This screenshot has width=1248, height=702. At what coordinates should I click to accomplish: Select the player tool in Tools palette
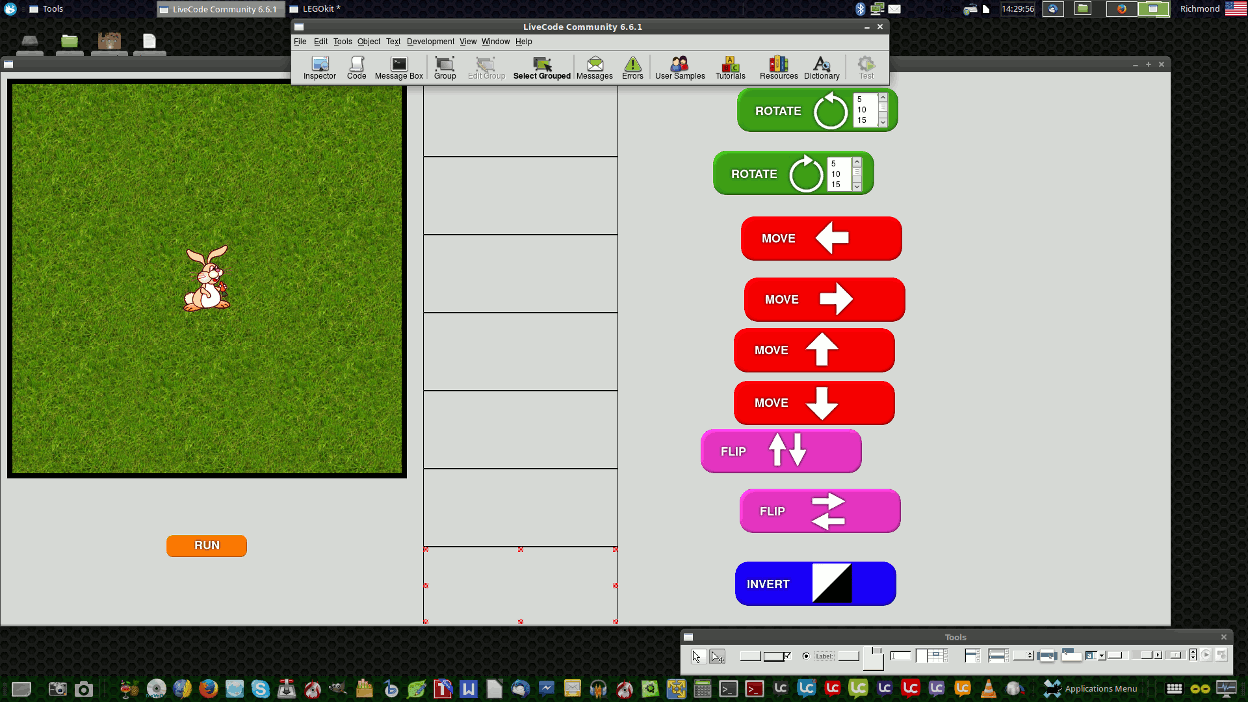(x=1206, y=655)
